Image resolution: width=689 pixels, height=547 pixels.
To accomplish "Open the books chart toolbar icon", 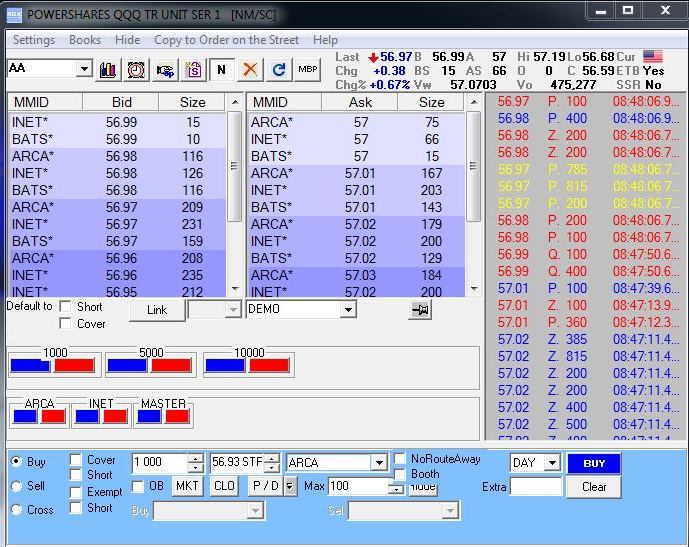I will point(108,70).
